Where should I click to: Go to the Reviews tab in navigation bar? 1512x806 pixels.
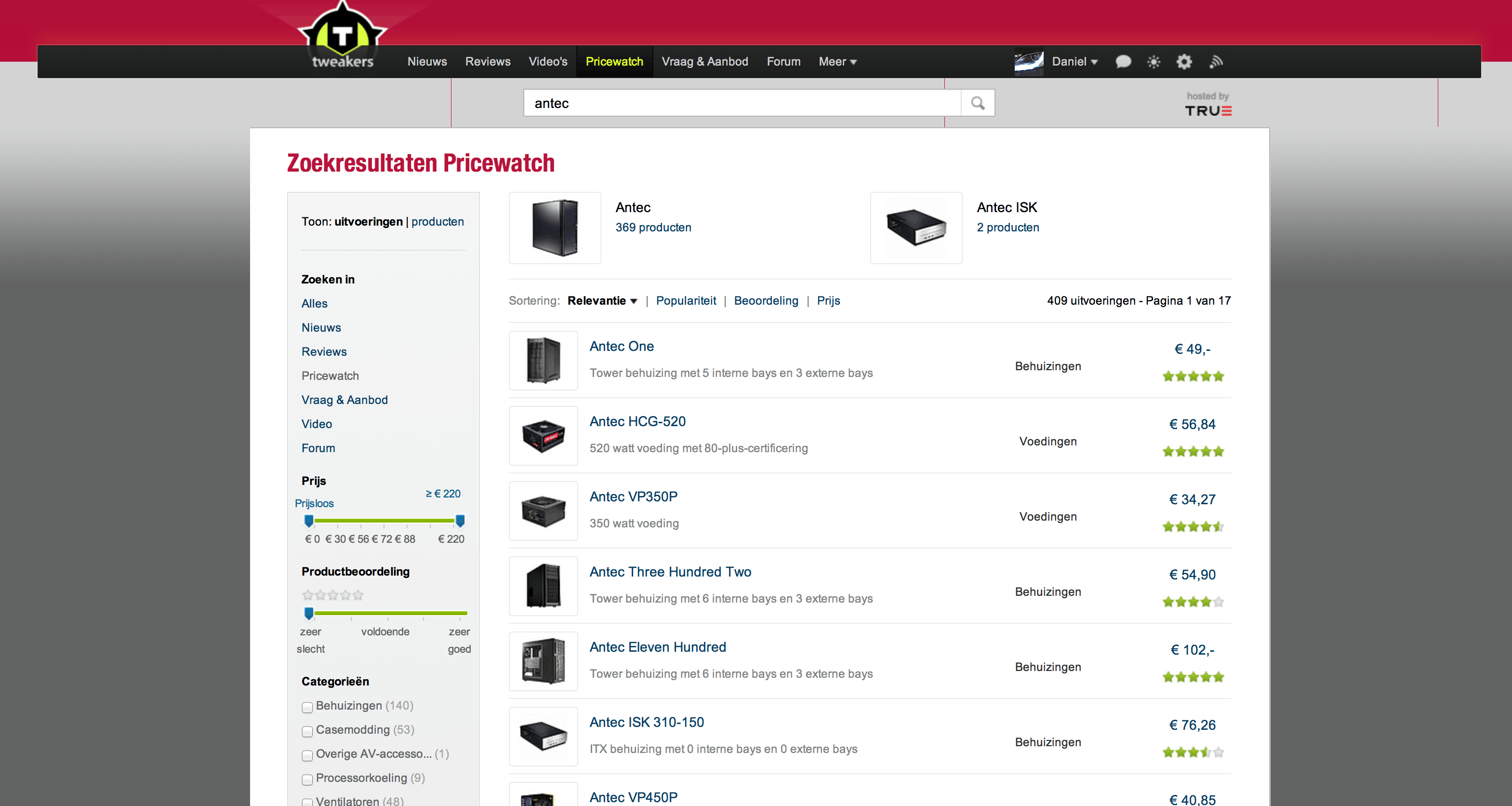[488, 62]
